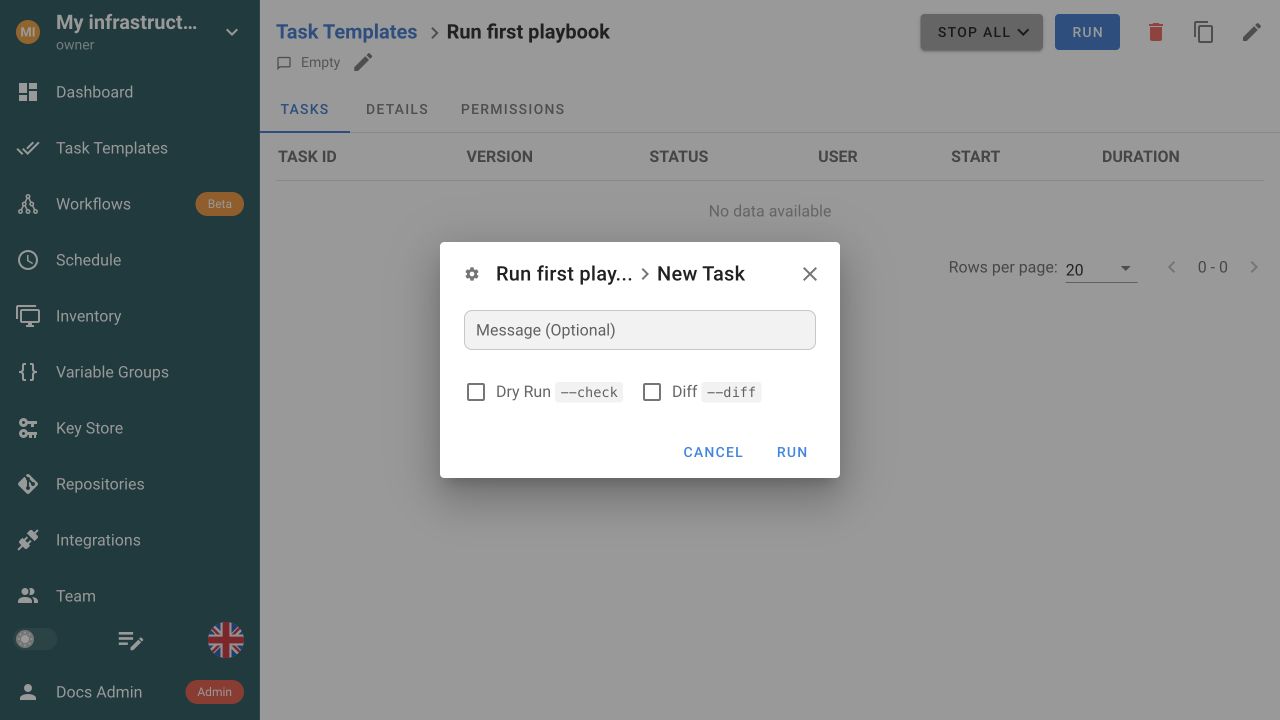Click the STATUS column header
Screen dimensions: 1280x720
click(x=678, y=156)
